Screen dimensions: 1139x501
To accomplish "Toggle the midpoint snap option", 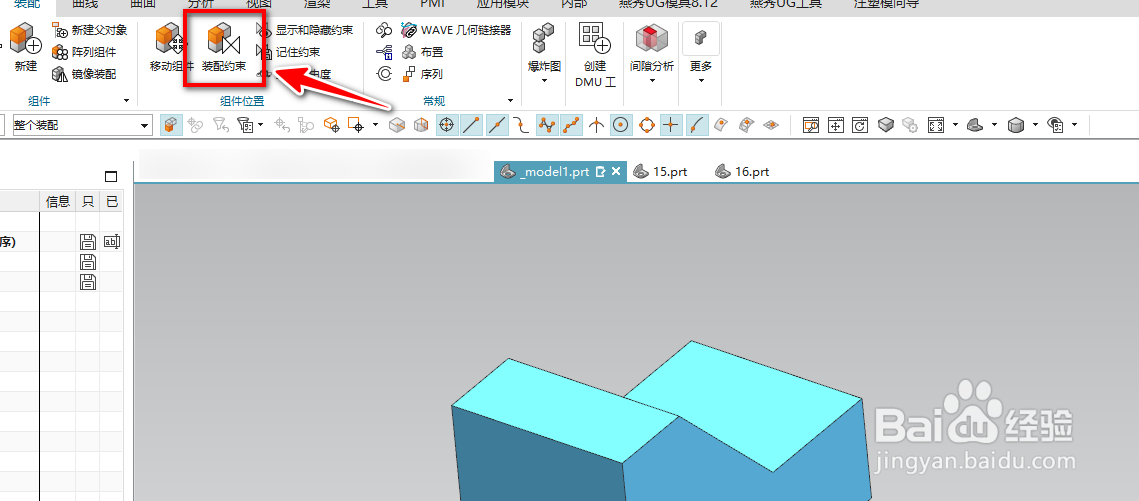I will pos(498,126).
